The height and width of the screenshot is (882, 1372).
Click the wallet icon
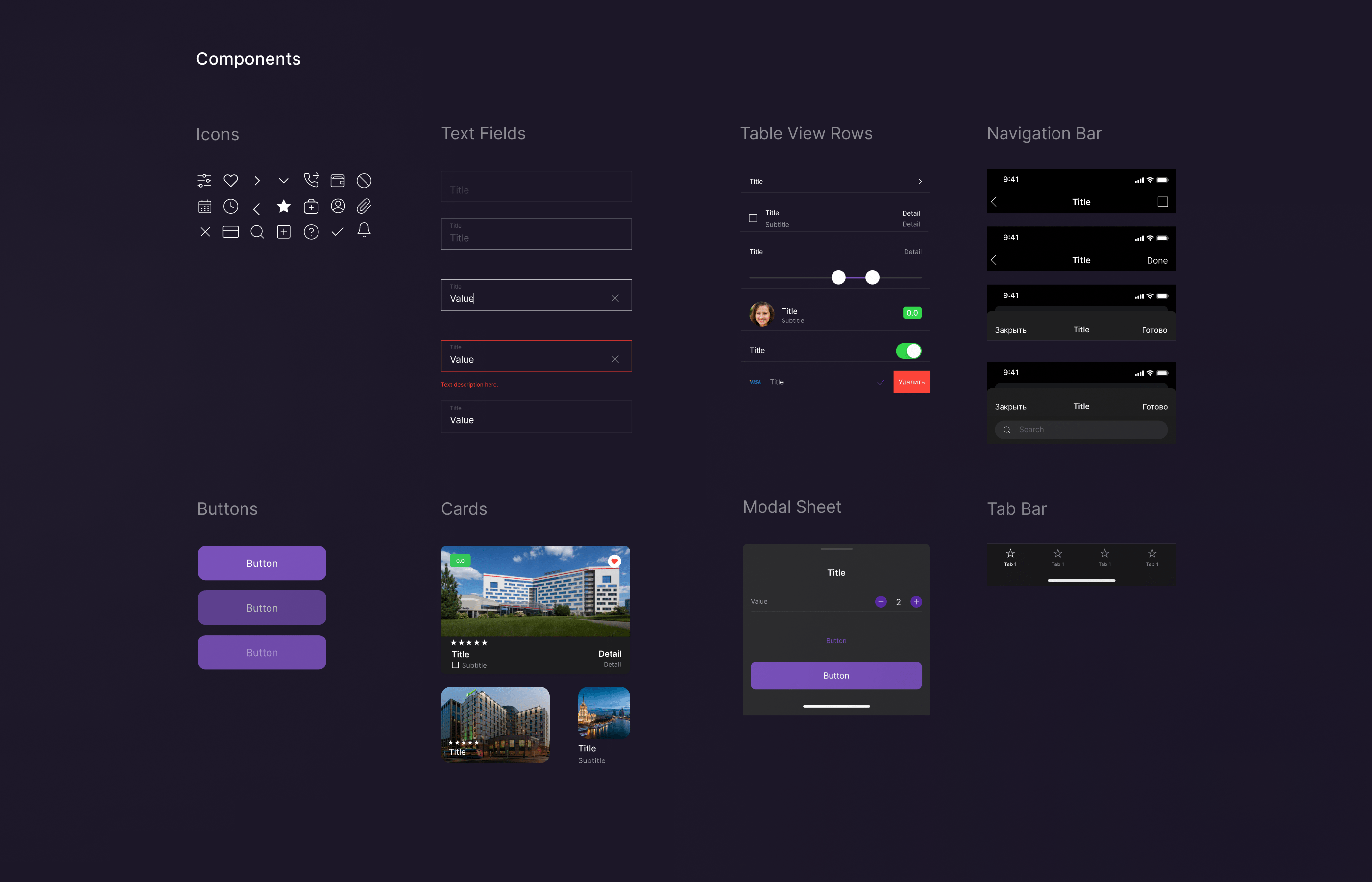(338, 181)
